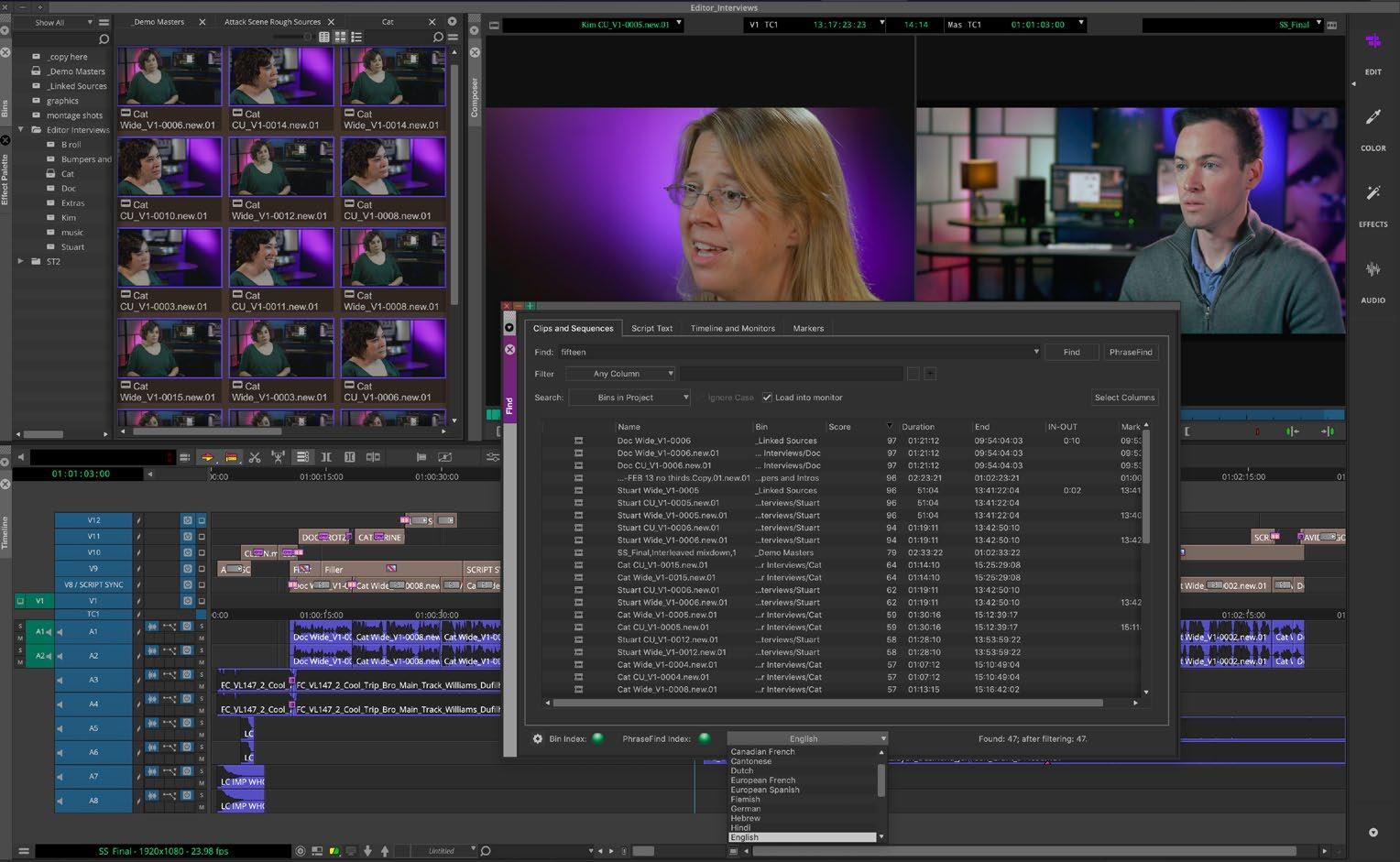Toggle Ignore Case checkbox
Viewport: 1400px width, 862px height.
tap(701, 398)
